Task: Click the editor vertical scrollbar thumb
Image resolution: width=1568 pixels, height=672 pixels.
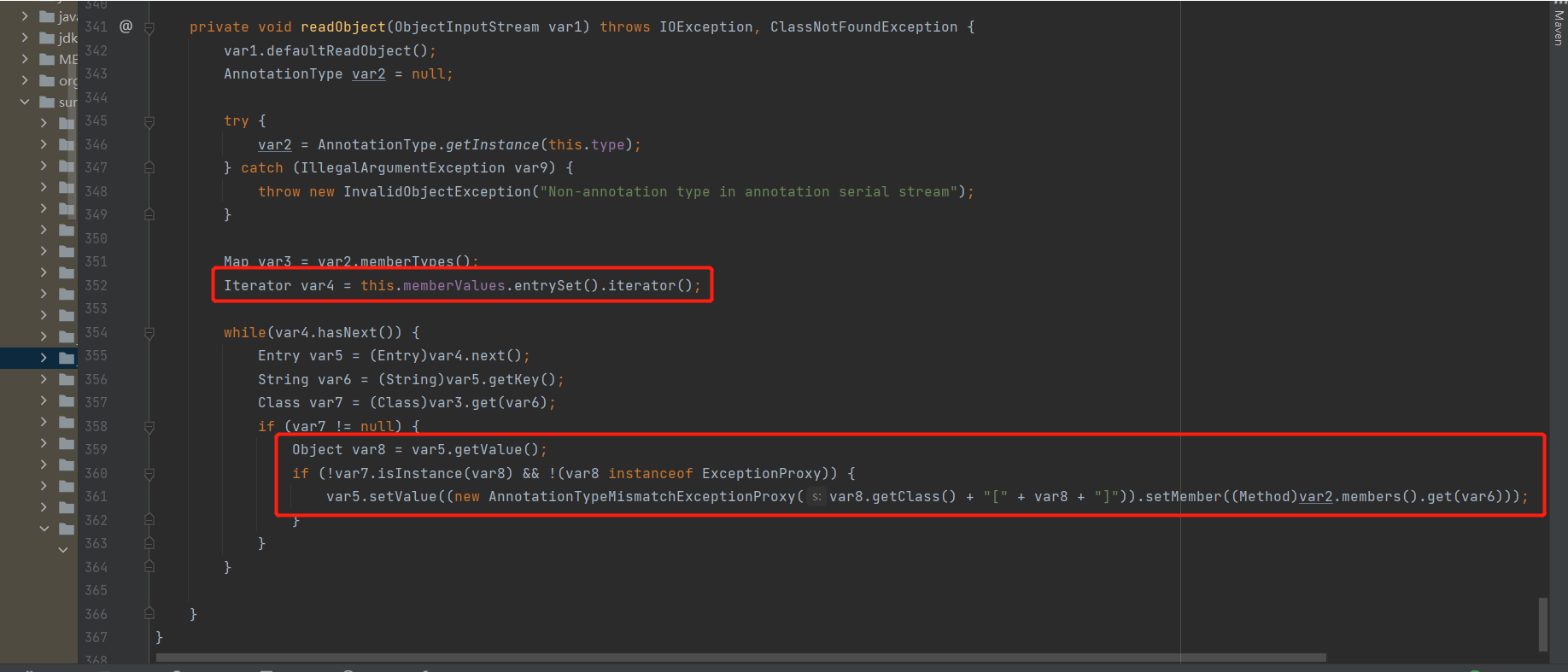Action: click(x=1542, y=625)
